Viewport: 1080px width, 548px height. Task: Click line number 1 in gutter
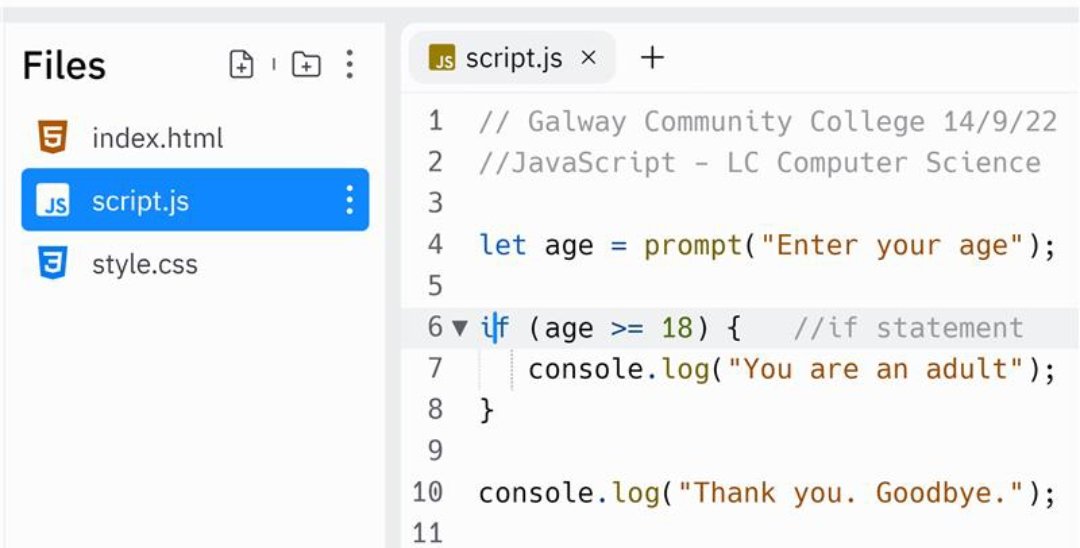[435, 122]
